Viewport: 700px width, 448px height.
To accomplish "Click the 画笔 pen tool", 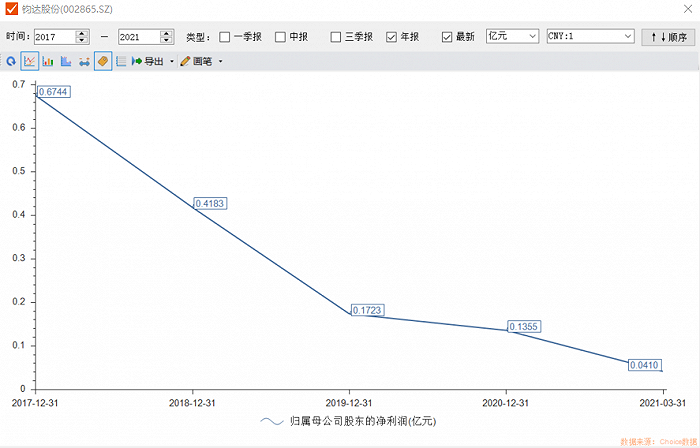I will 196,61.
